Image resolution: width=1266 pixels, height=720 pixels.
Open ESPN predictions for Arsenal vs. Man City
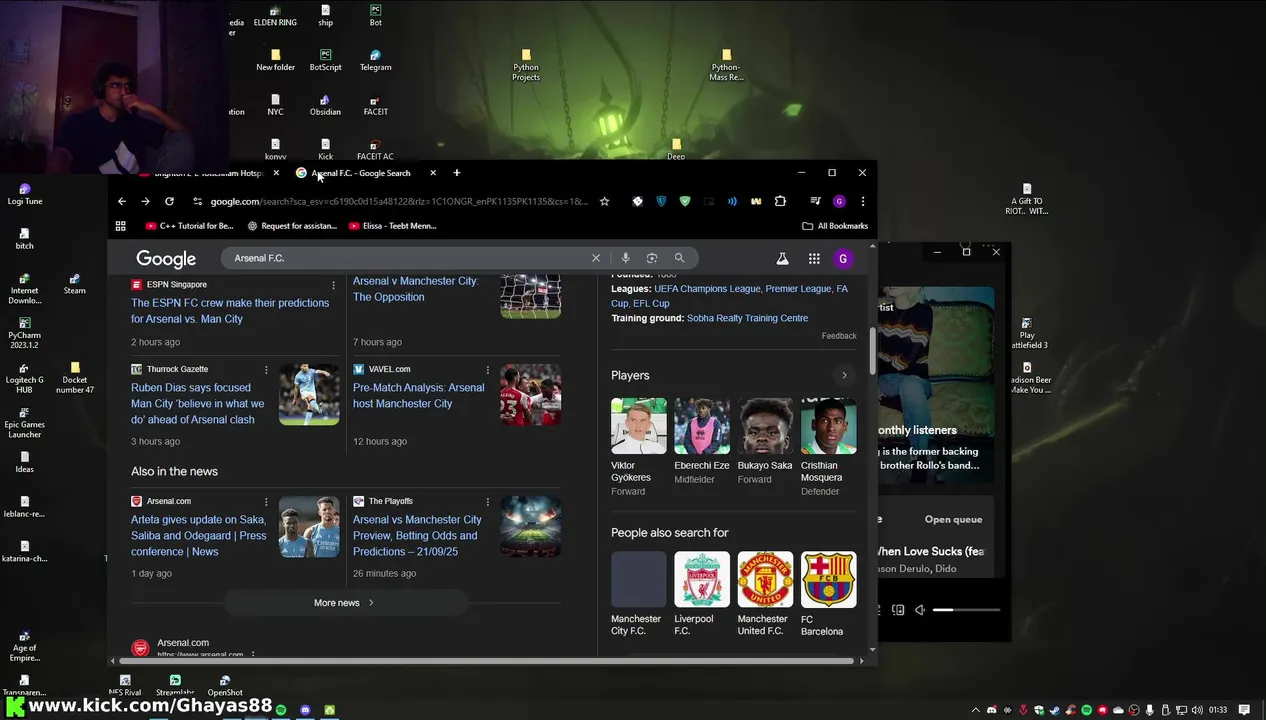coord(230,311)
